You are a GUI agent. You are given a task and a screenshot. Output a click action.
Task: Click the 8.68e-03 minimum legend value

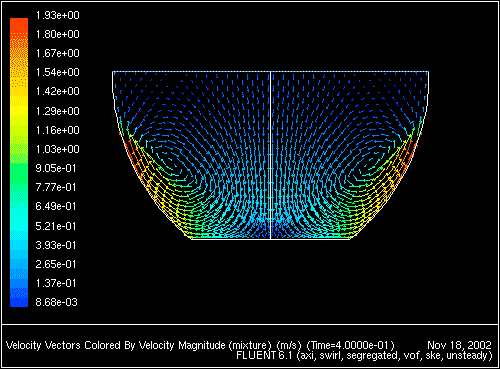tap(56, 302)
